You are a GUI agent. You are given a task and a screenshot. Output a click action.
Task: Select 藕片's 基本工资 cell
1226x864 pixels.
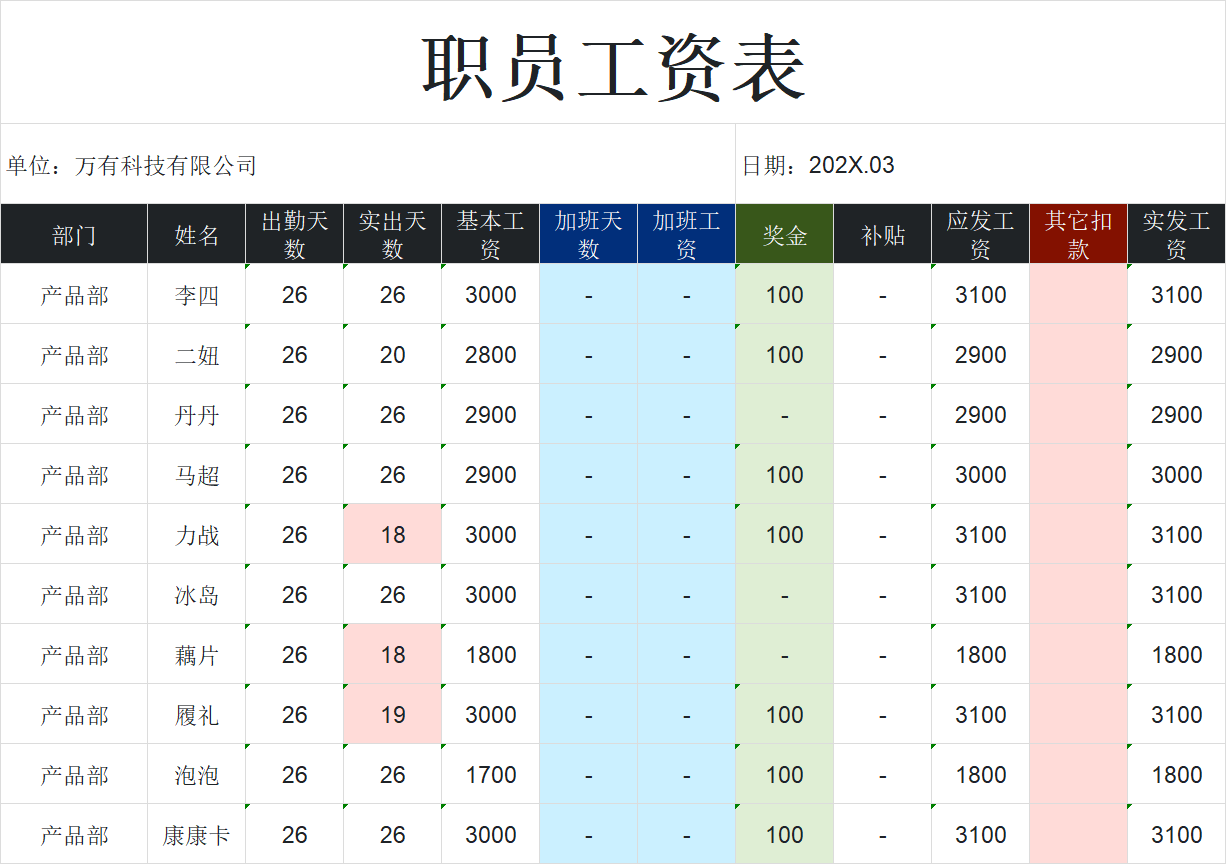pos(491,655)
